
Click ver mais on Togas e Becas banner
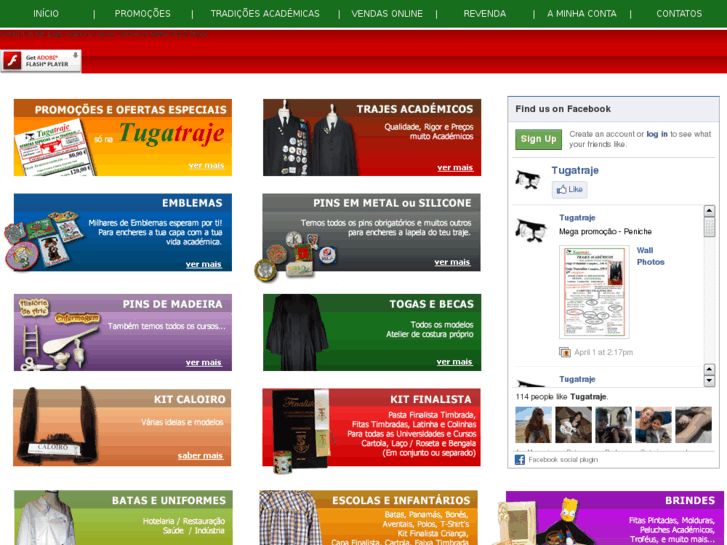click(454, 362)
